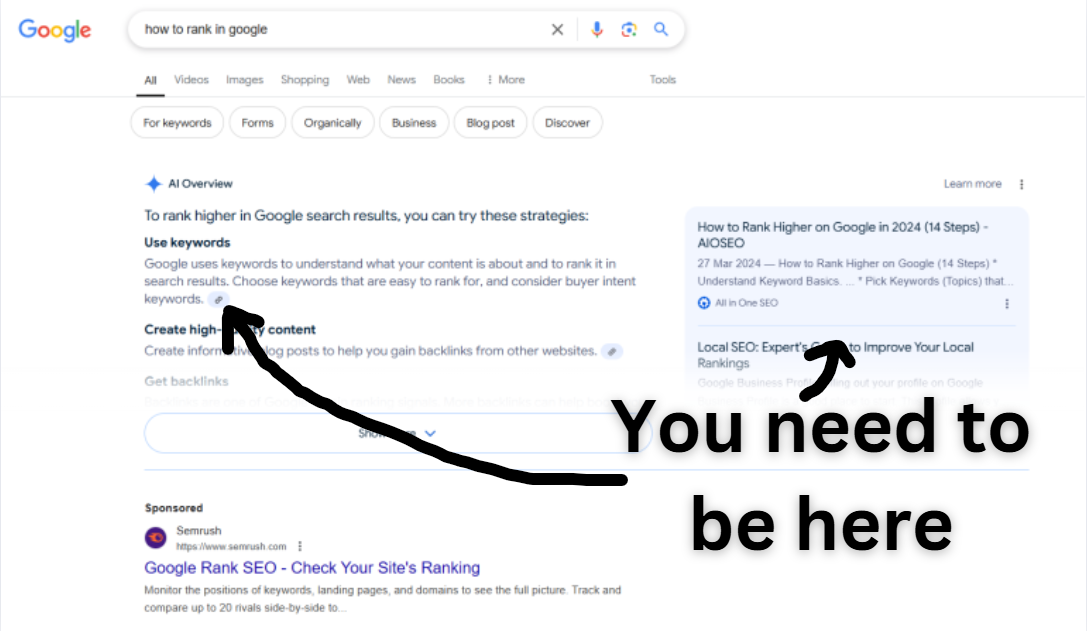
Task: Click the Semrush logo icon
Action: coord(155,537)
